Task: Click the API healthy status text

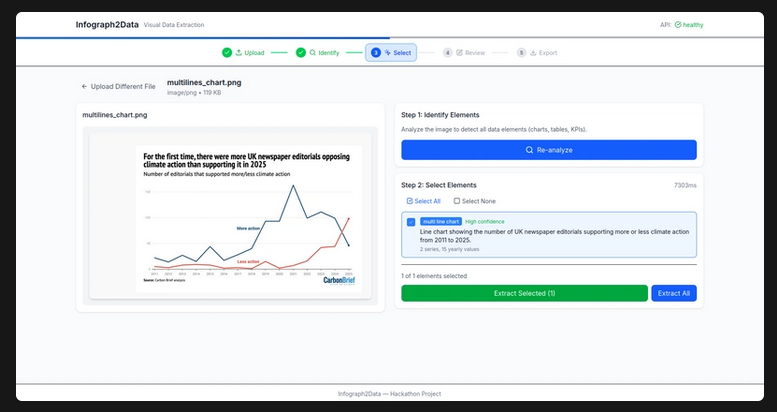Action: pos(693,25)
